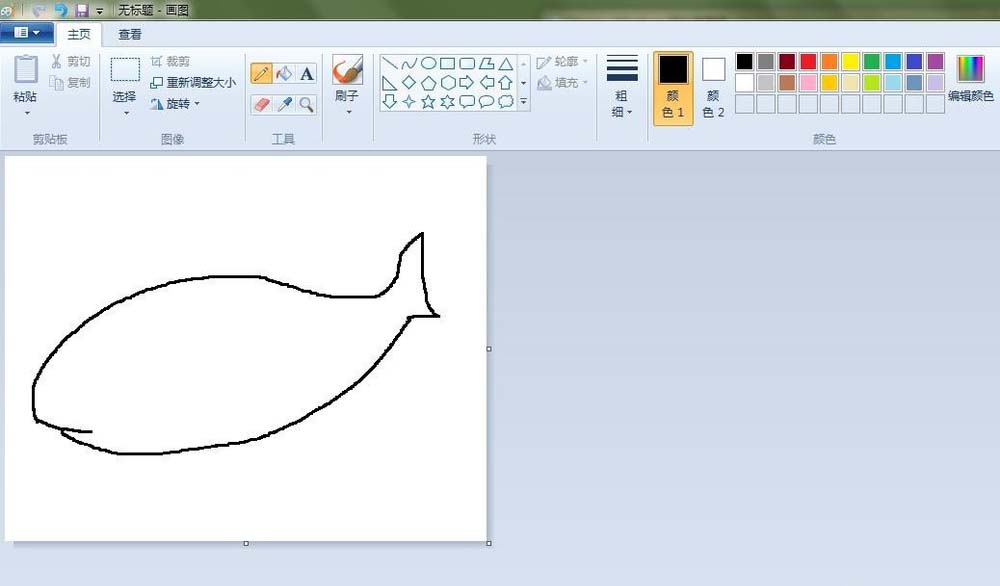Click the Save icon in title bar
The height and width of the screenshot is (586, 1000).
pos(82,10)
